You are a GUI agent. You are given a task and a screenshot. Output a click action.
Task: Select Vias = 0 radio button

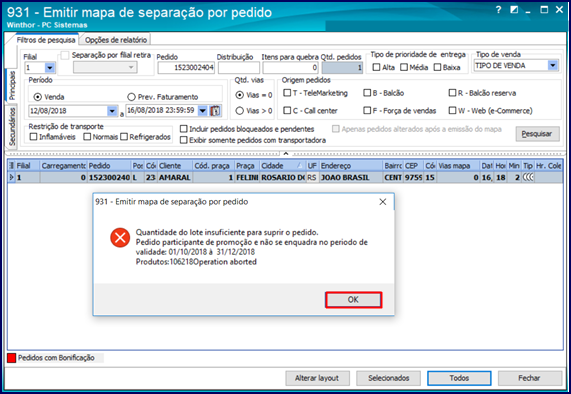(x=240, y=95)
